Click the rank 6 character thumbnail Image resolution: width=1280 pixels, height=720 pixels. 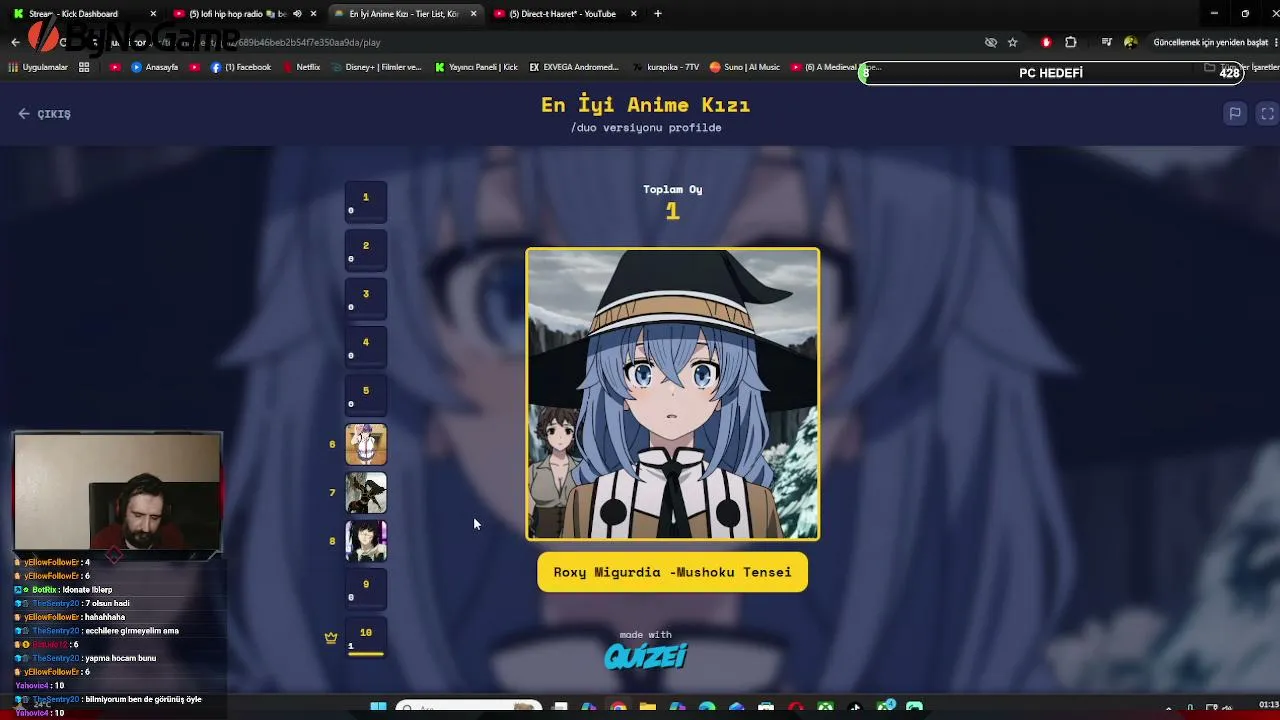pyautogui.click(x=366, y=445)
